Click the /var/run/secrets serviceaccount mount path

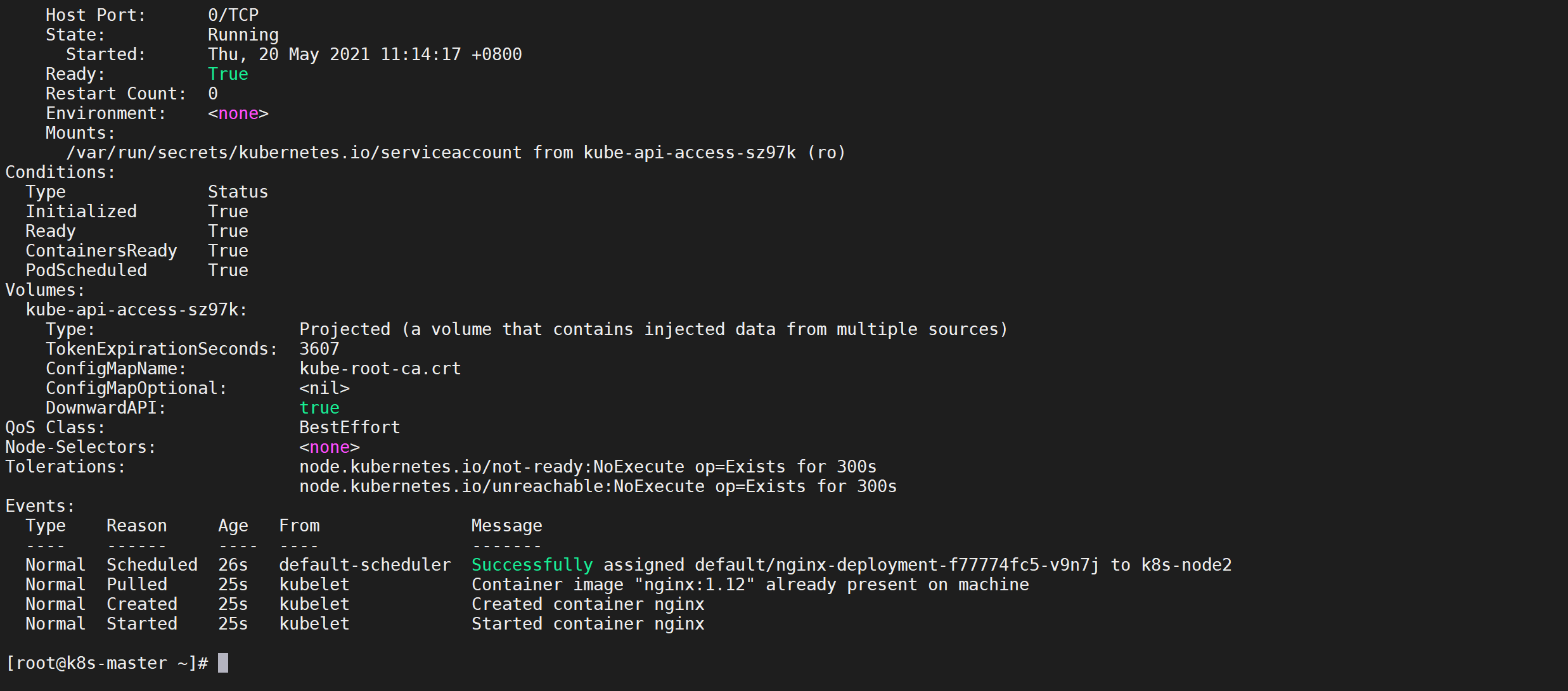(x=293, y=153)
